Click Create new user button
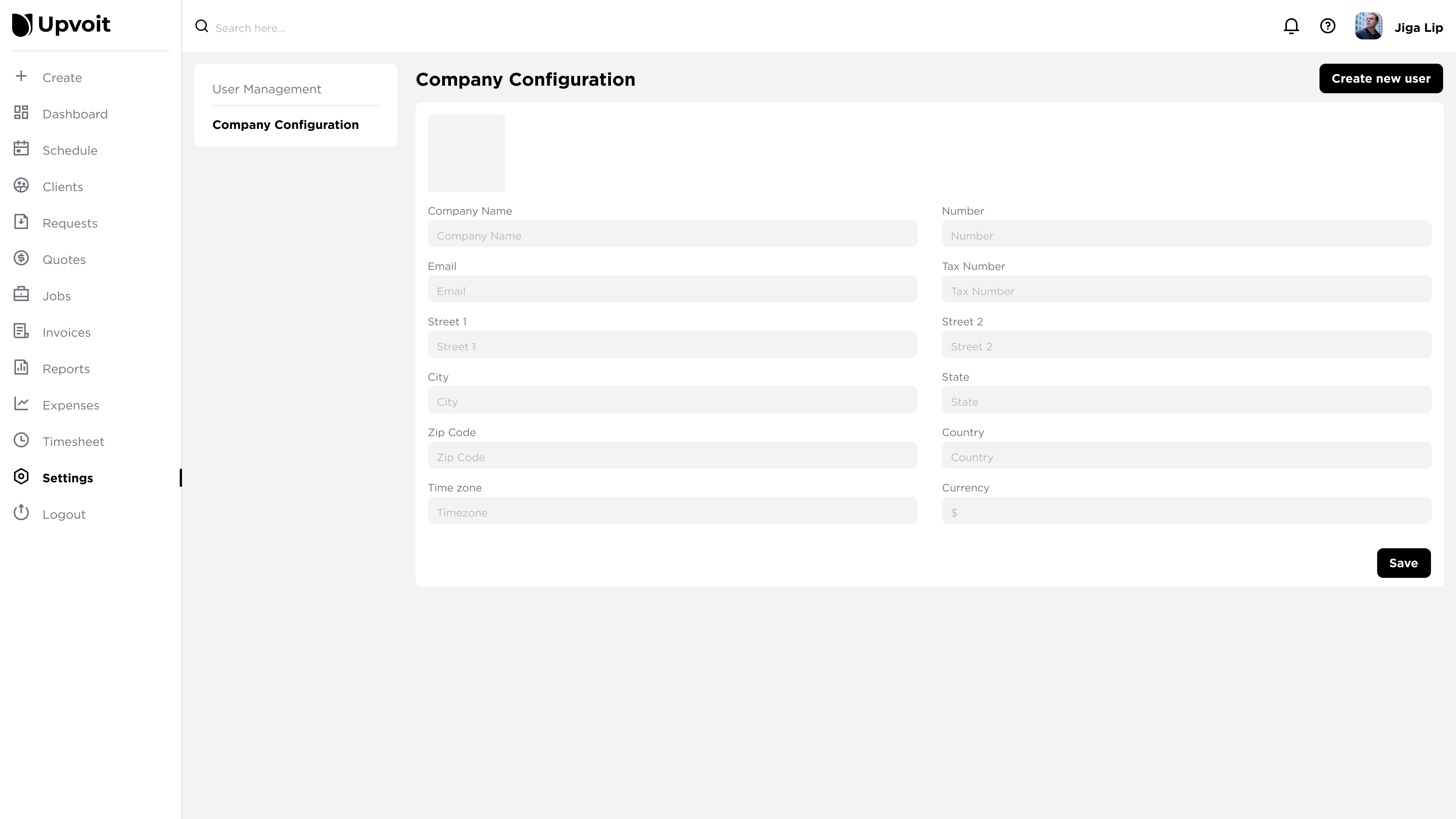 pos(1381,79)
